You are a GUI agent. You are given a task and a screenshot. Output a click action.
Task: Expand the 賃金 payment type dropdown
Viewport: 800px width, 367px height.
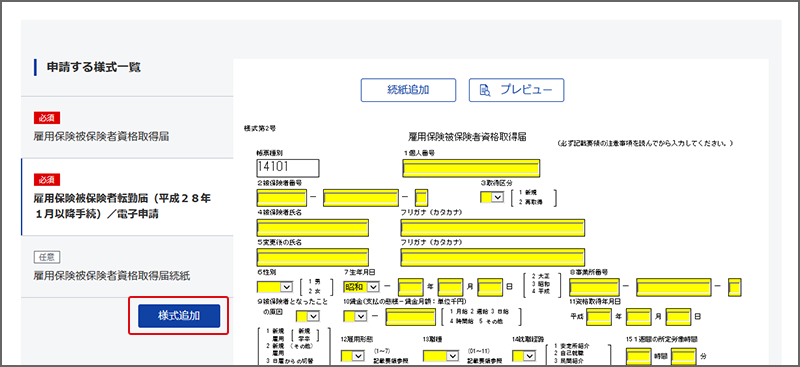[x=356, y=316]
